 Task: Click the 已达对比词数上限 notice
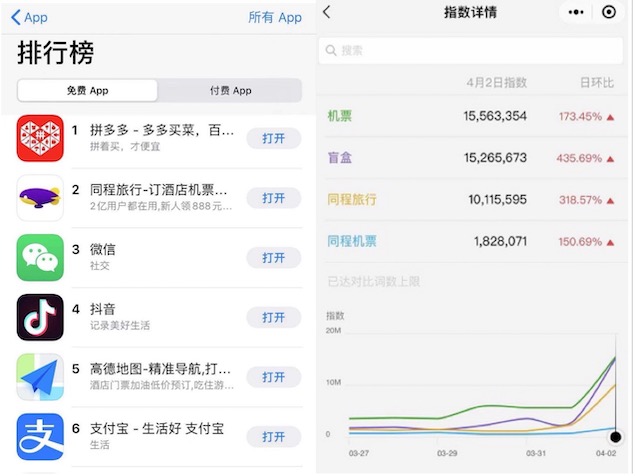373,281
